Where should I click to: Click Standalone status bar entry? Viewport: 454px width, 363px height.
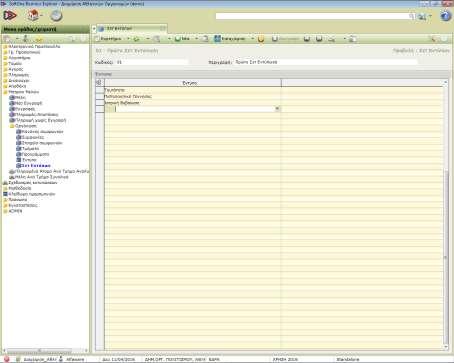[348, 360]
